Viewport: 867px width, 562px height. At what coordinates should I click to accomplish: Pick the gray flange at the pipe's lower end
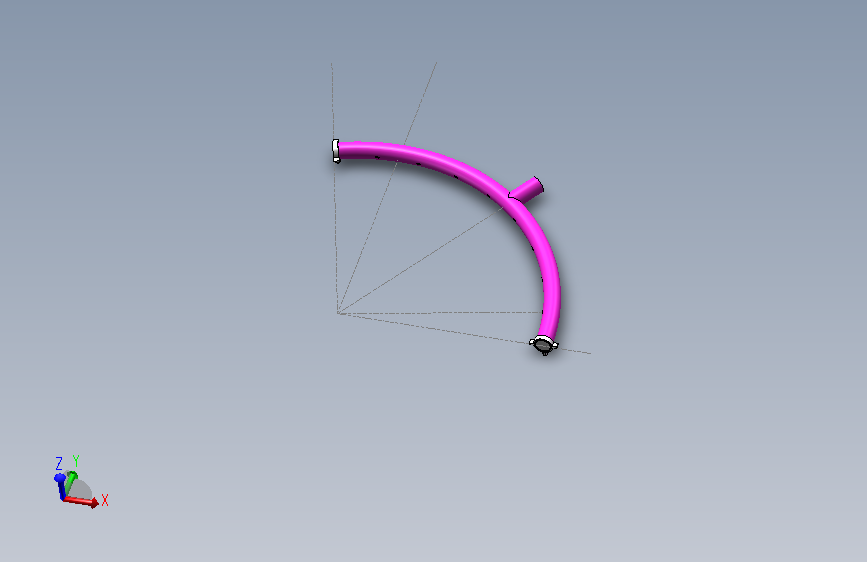(x=544, y=345)
